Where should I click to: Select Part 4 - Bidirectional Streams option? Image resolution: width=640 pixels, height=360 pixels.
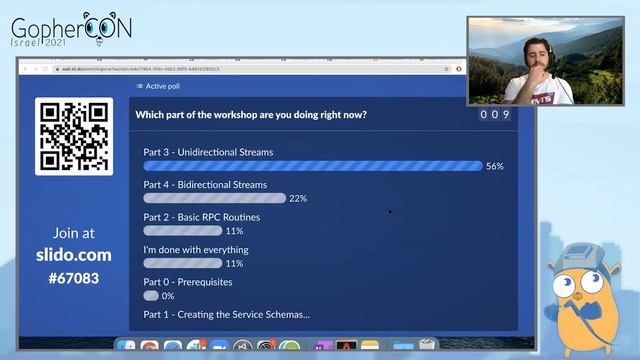pos(205,185)
